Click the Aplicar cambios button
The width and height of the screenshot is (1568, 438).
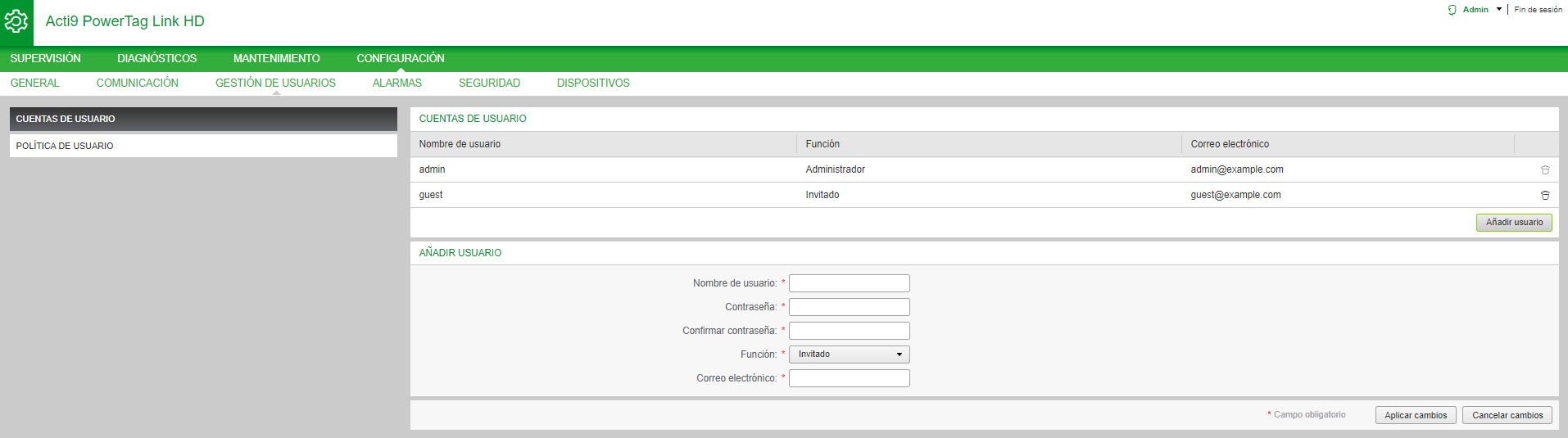pos(1415,415)
